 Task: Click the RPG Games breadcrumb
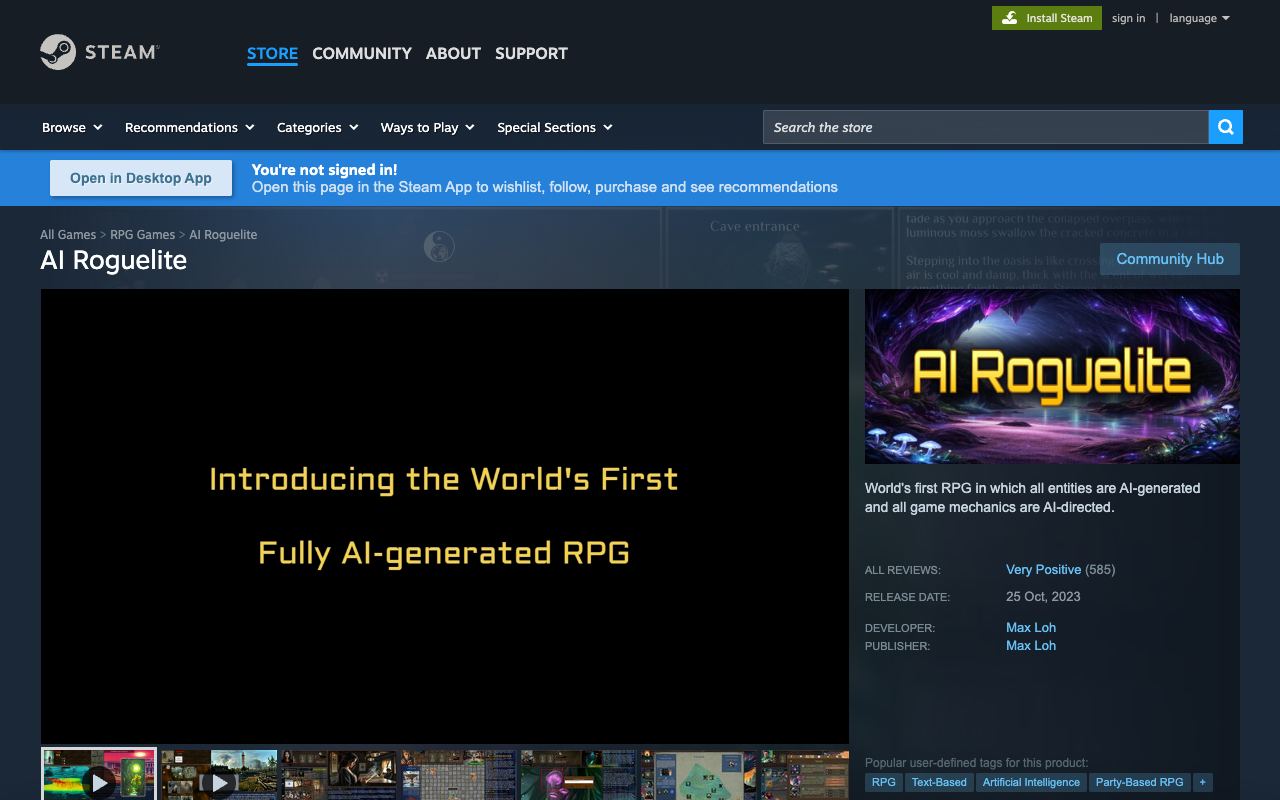[x=142, y=234]
